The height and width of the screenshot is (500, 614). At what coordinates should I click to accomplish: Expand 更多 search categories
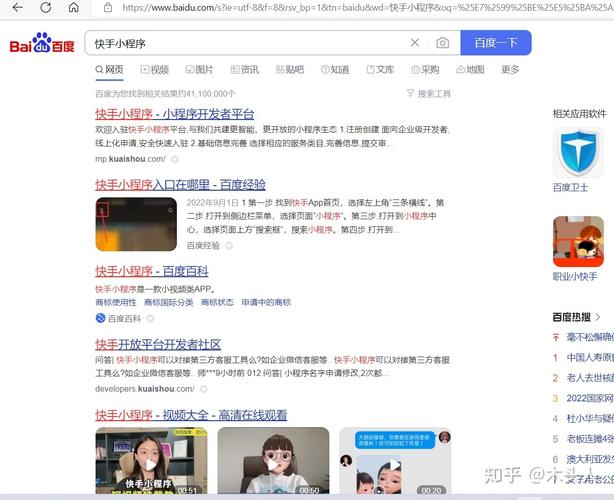[510, 70]
